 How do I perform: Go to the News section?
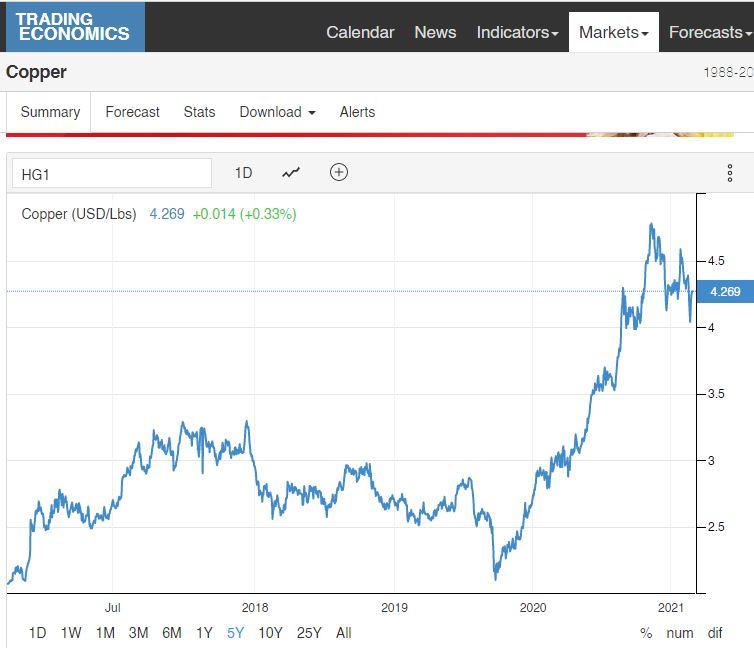[435, 32]
